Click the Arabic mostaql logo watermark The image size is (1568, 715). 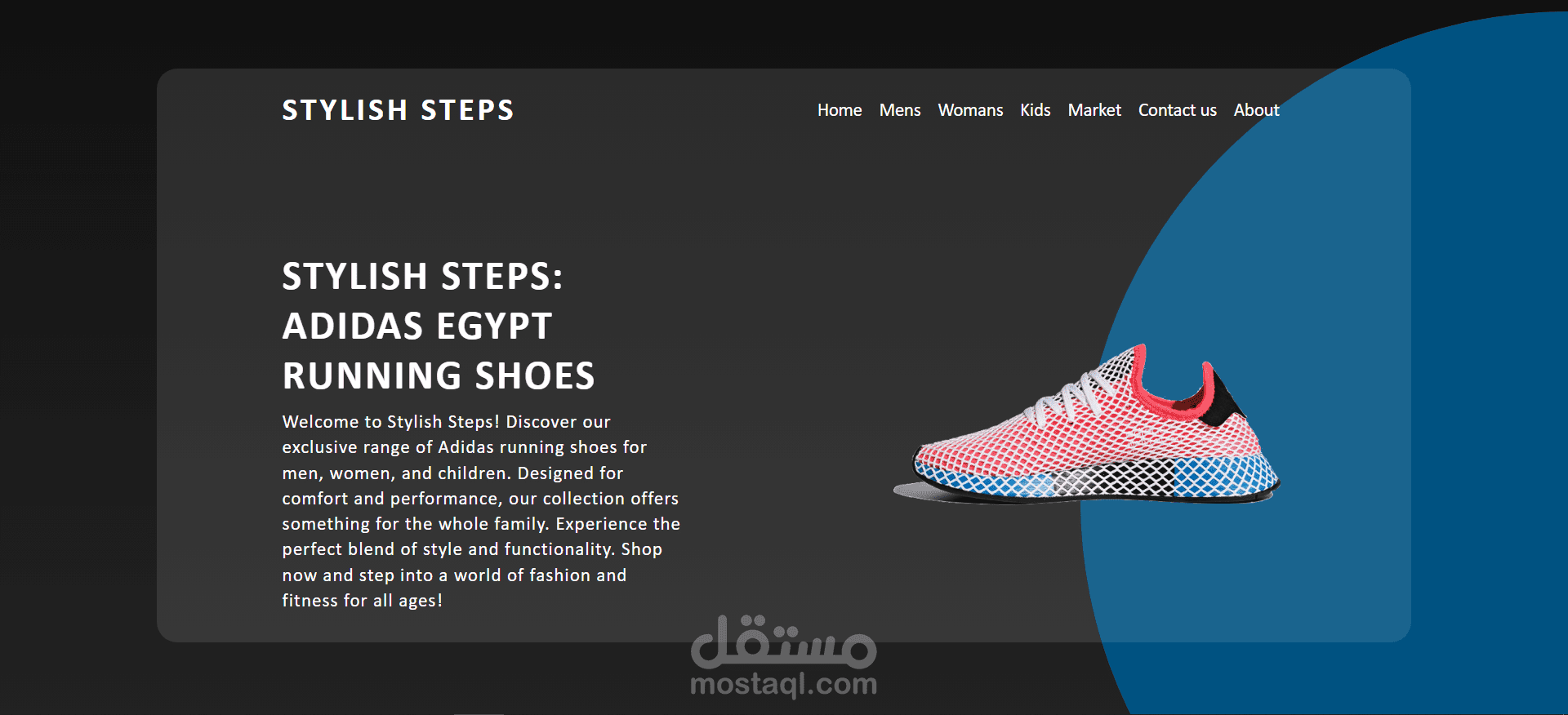pyautogui.click(x=784, y=642)
